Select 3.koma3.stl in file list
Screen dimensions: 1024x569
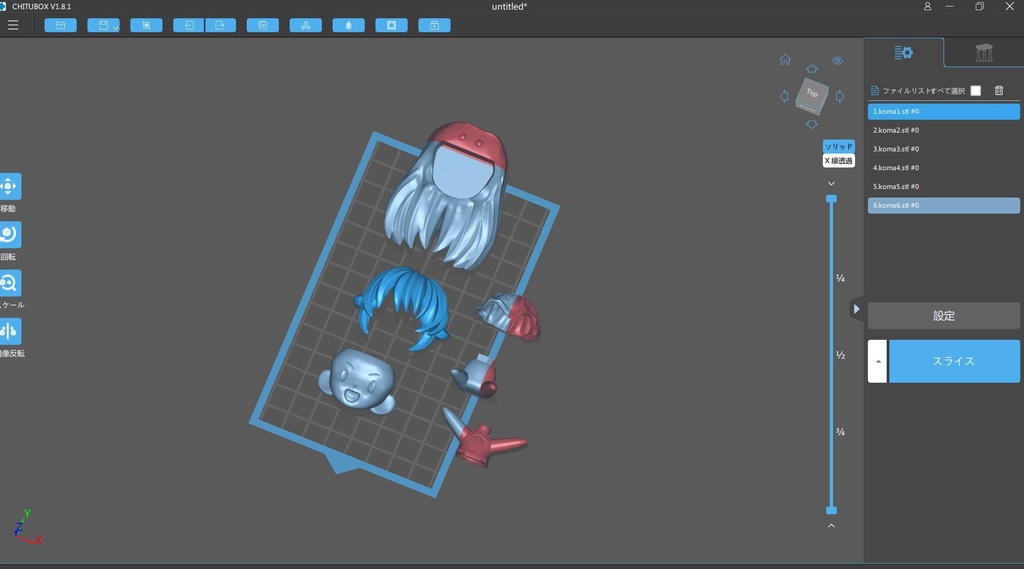pyautogui.click(x=944, y=149)
